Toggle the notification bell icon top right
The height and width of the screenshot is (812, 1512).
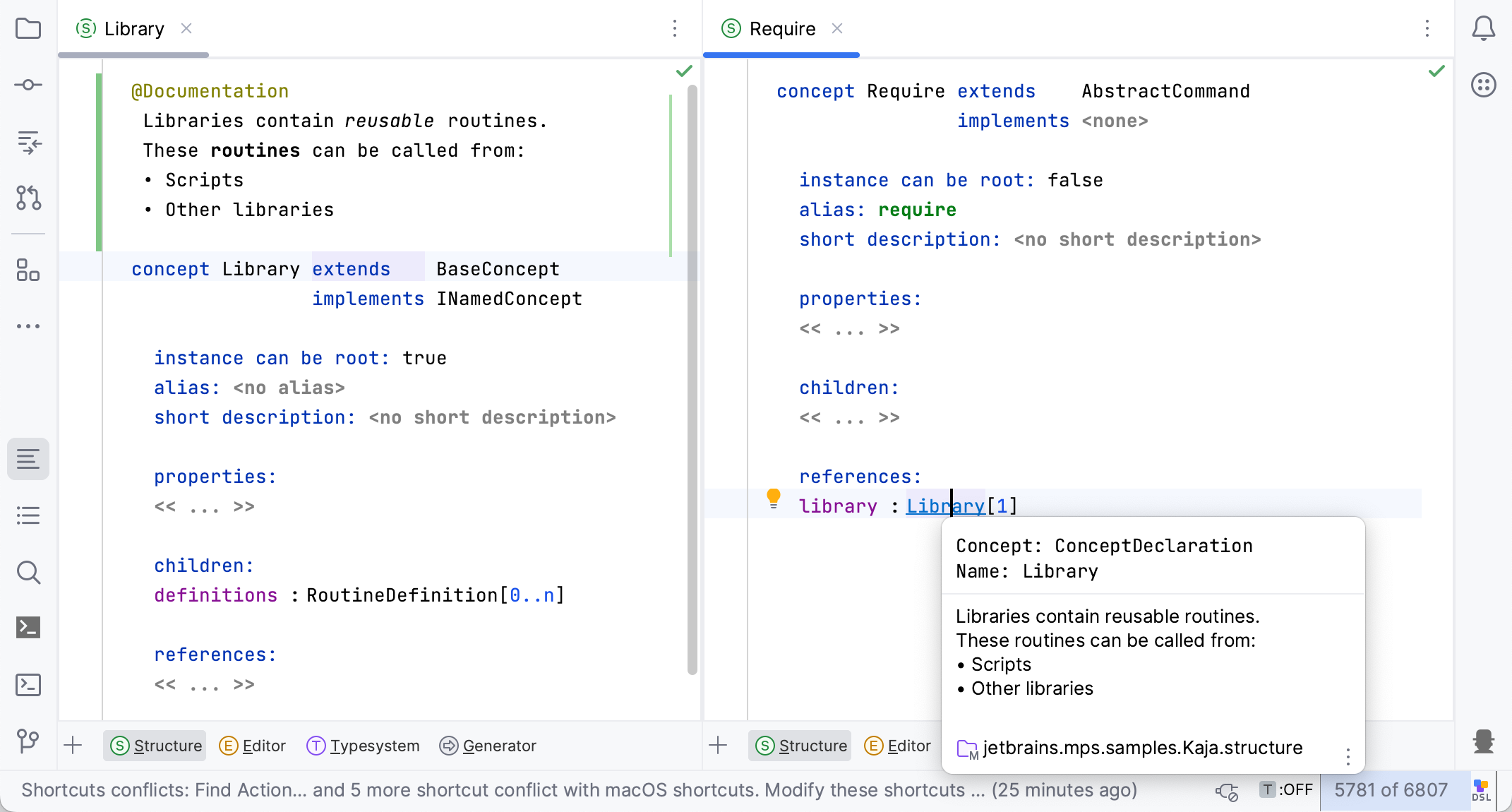[1484, 29]
